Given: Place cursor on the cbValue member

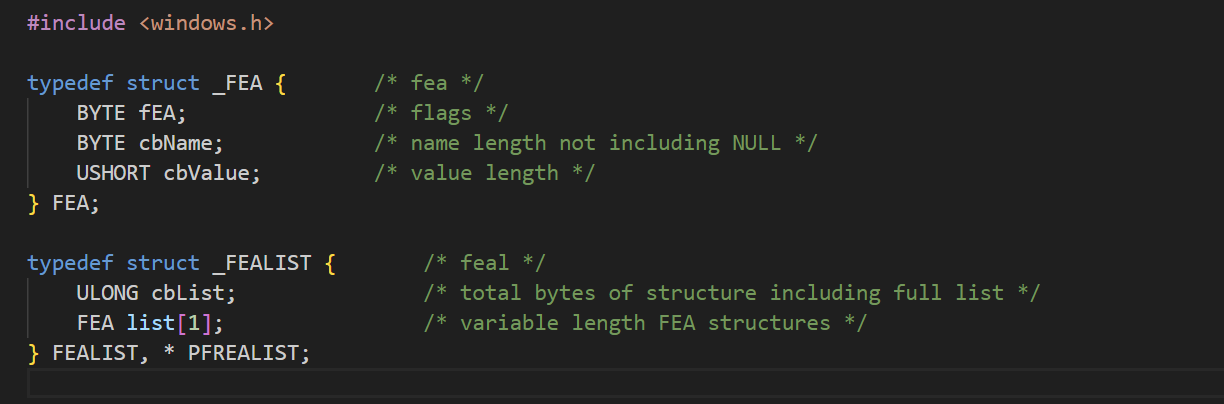Looking at the screenshot, I should [x=207, y=173].
